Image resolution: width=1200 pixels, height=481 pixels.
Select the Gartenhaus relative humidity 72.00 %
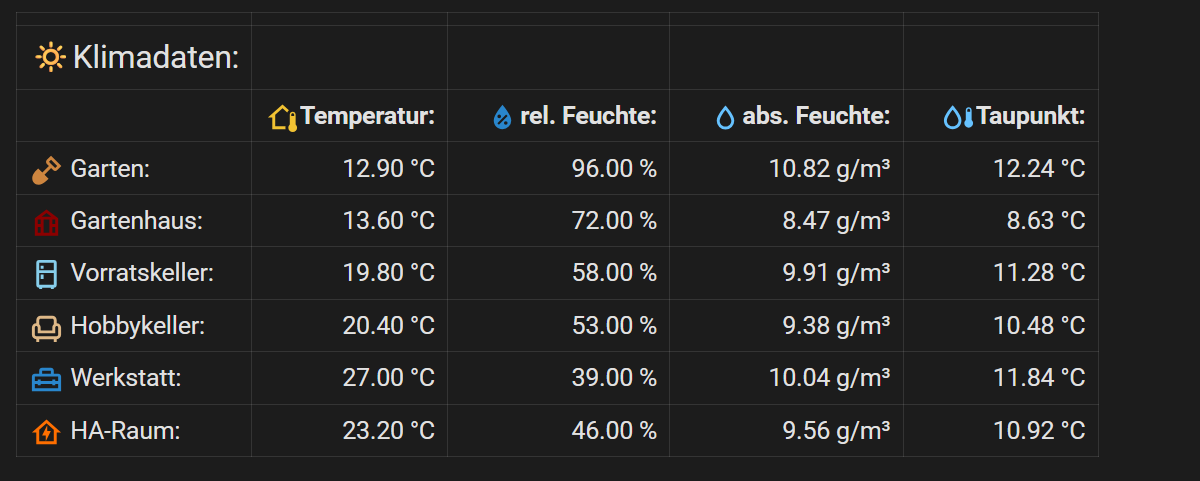point(613,221)
